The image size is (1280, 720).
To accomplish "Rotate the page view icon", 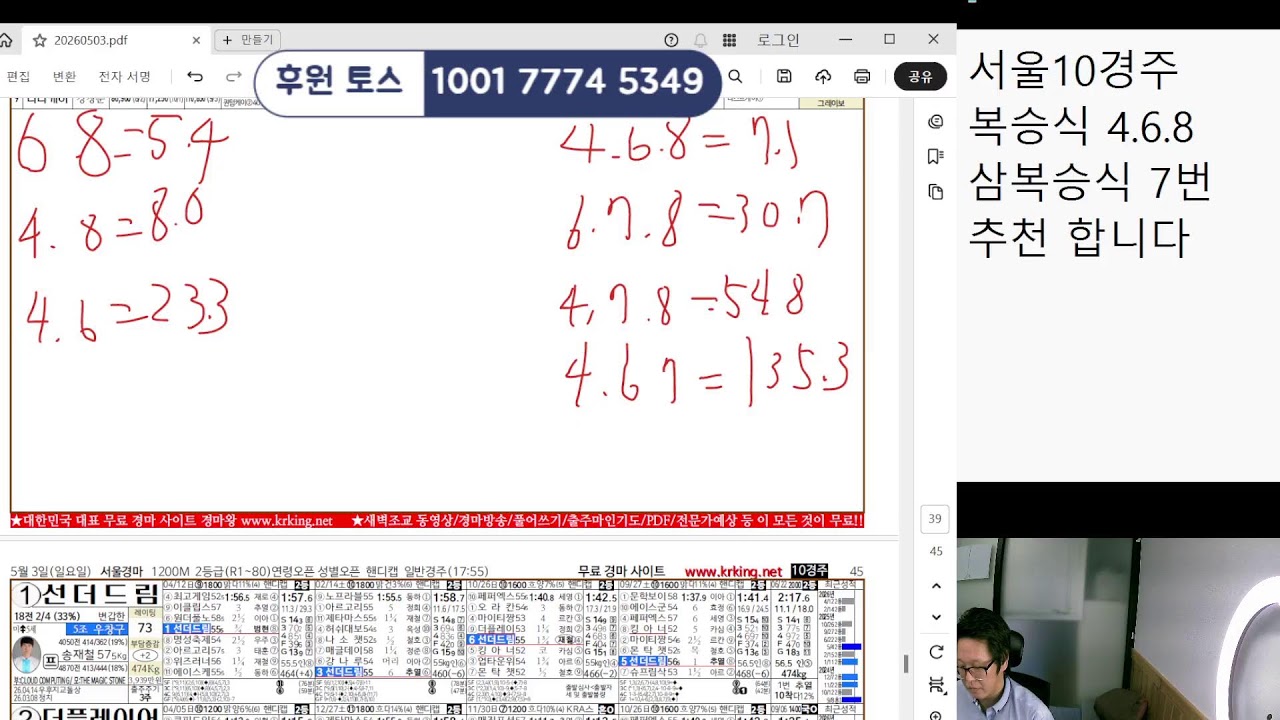I will 936,652.
